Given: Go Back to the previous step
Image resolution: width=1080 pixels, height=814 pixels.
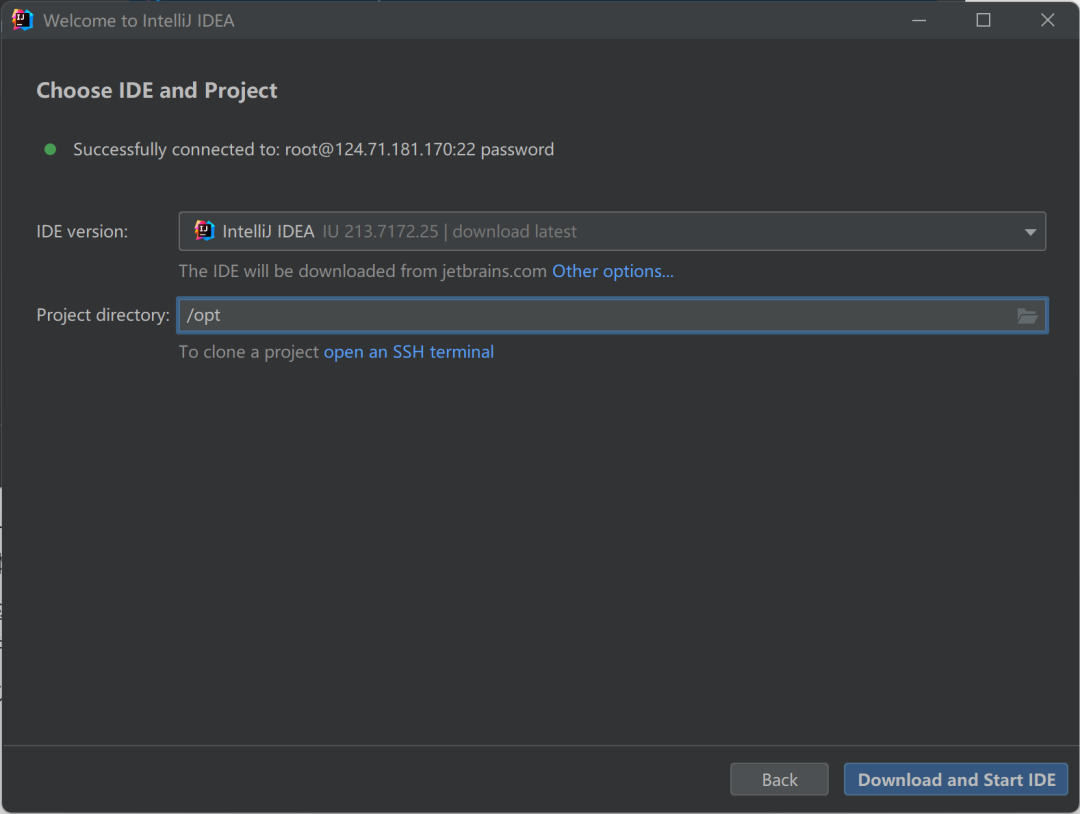Looking at the screenshot, I should click(x=779, y=780).
